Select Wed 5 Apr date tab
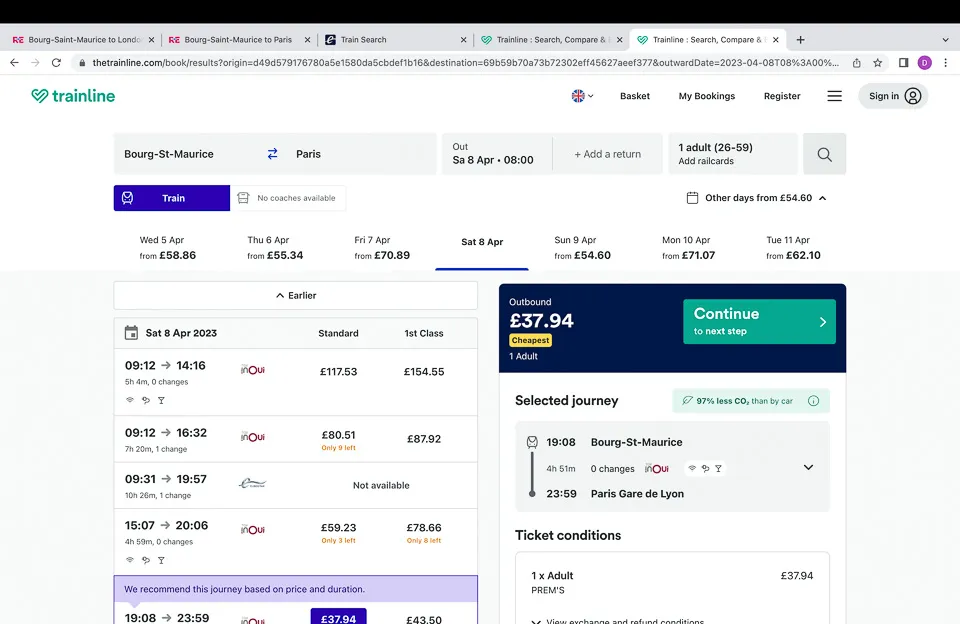 point(167,248)
